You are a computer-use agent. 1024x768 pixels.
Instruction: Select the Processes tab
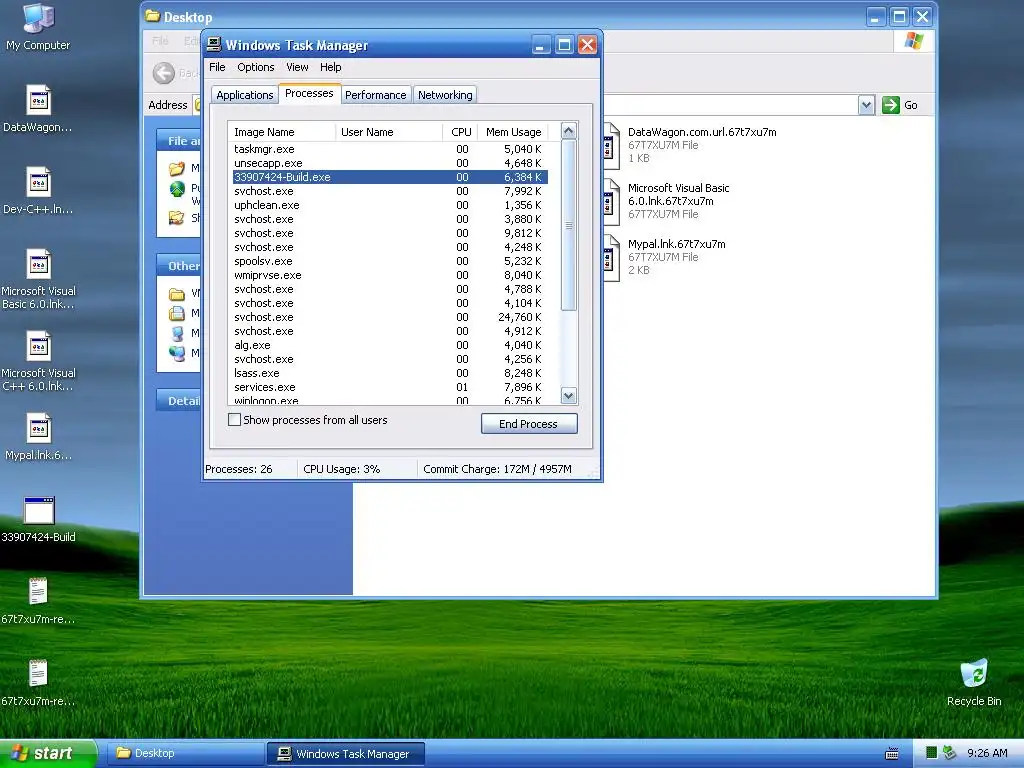tap(309, 93)
